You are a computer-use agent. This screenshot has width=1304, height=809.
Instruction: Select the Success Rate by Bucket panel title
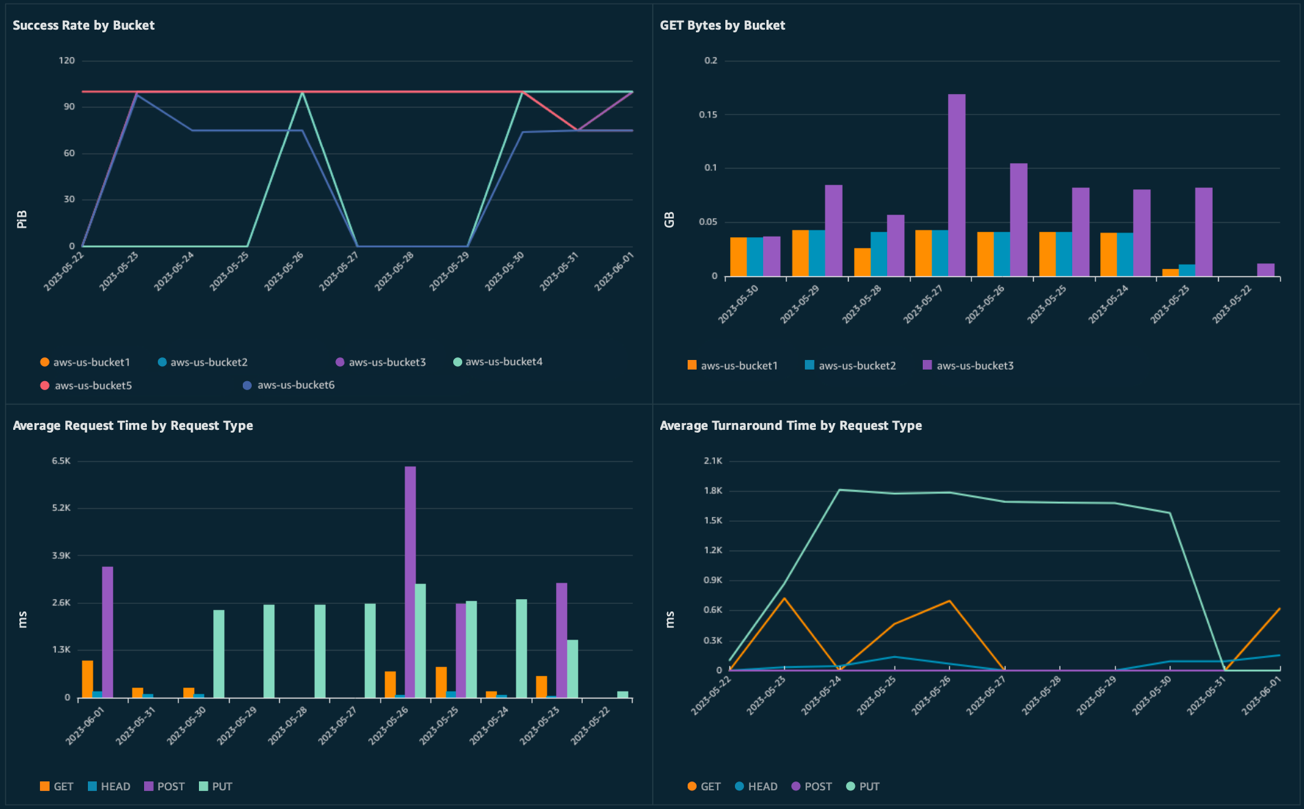point(82,25)
